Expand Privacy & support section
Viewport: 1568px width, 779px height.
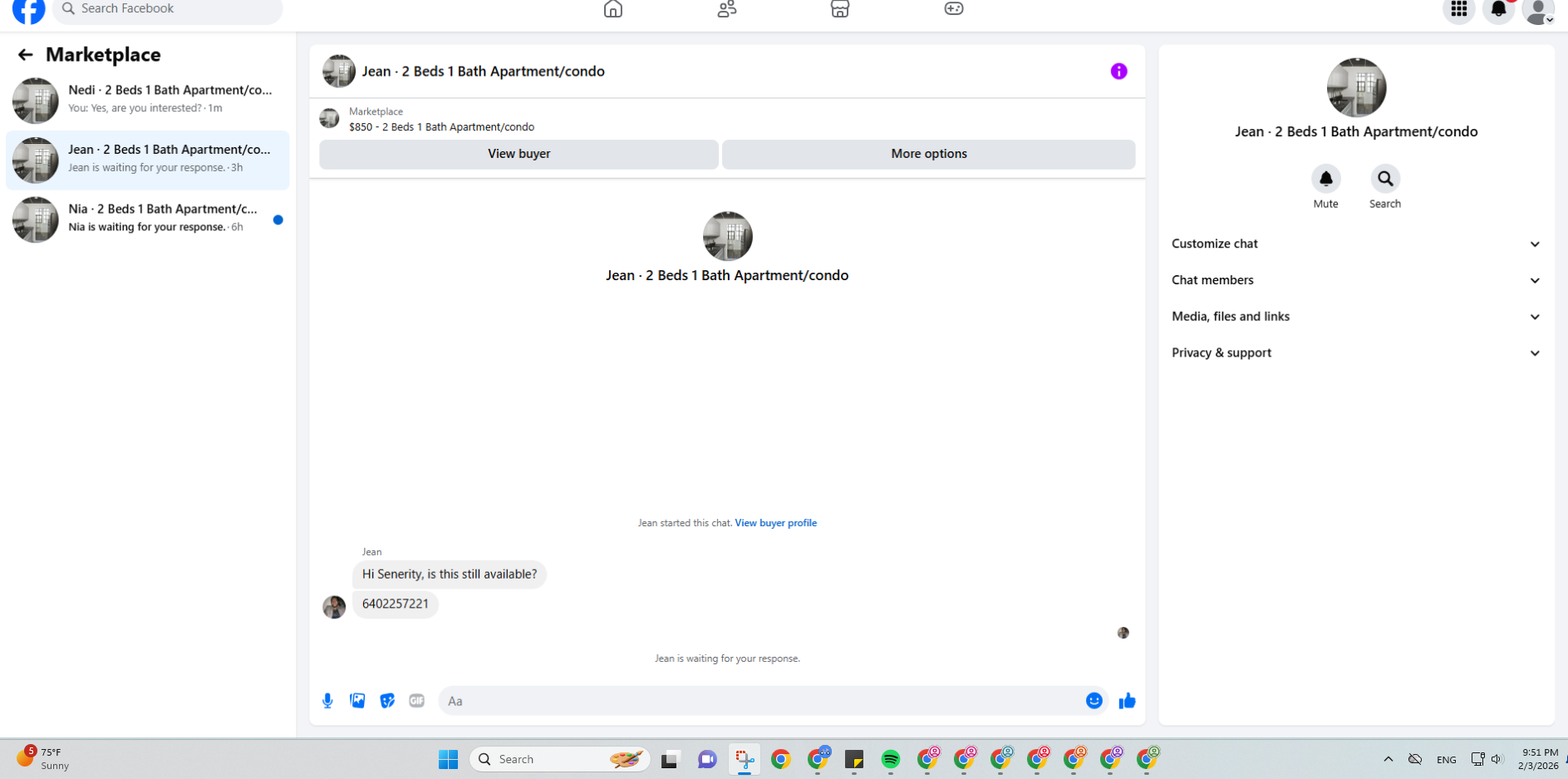(x=1356, y=353)
